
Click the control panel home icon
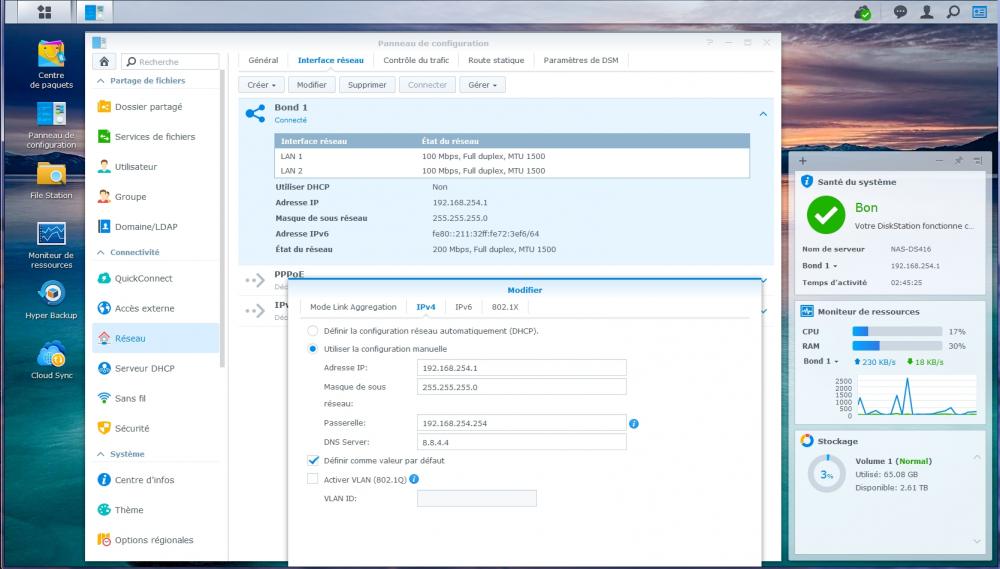[104, 61]
